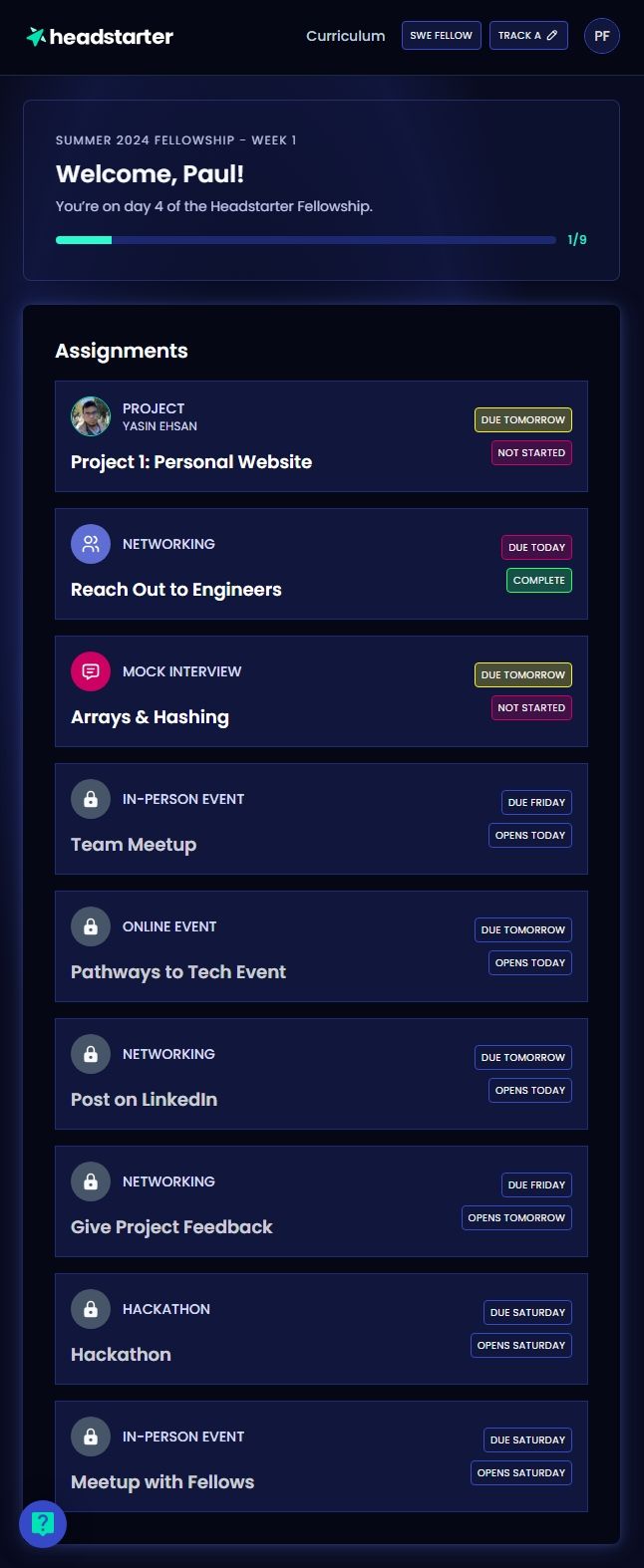Viewport: 644px width, 1568px height.
Task: Click the SWE Fellow badge button
Action: click(x=442, y=36)
